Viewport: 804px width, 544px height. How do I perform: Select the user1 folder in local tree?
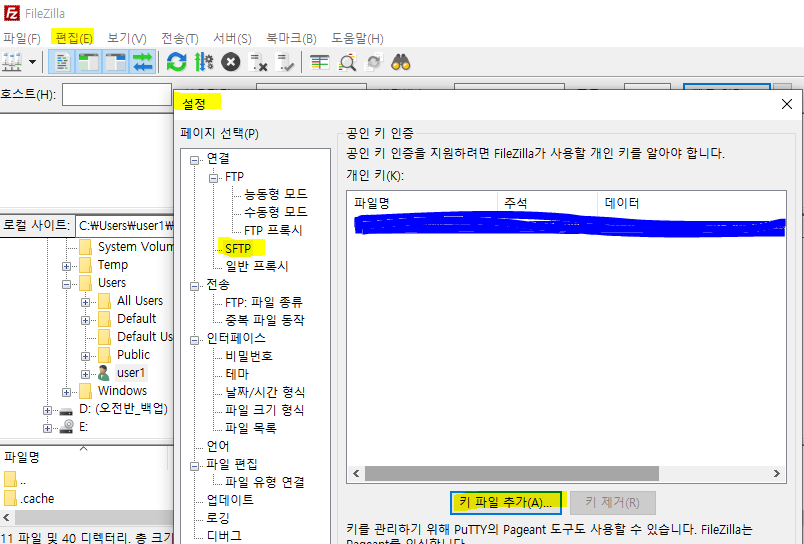[131, 373]
